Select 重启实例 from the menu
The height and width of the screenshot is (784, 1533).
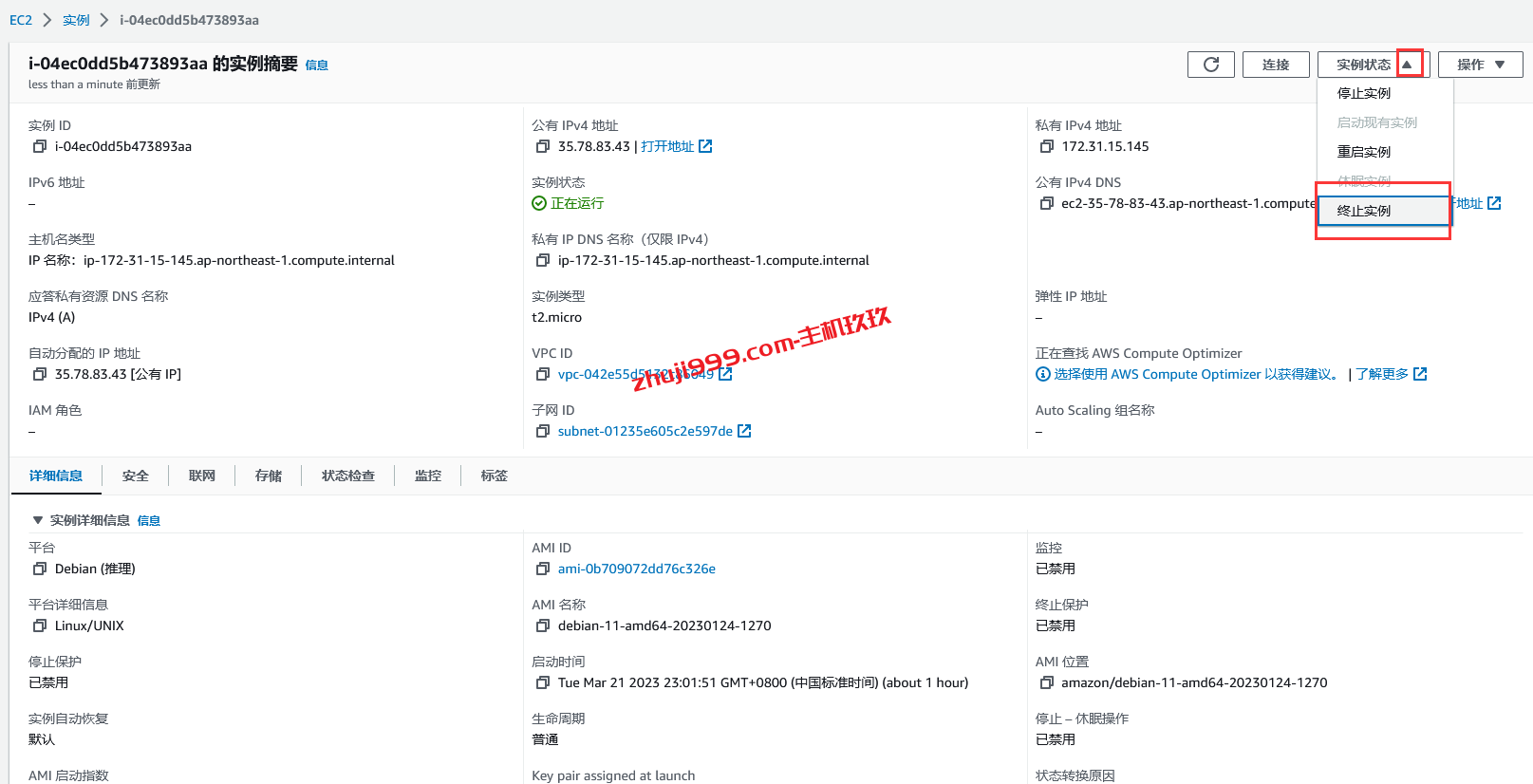coord(1384,152)
